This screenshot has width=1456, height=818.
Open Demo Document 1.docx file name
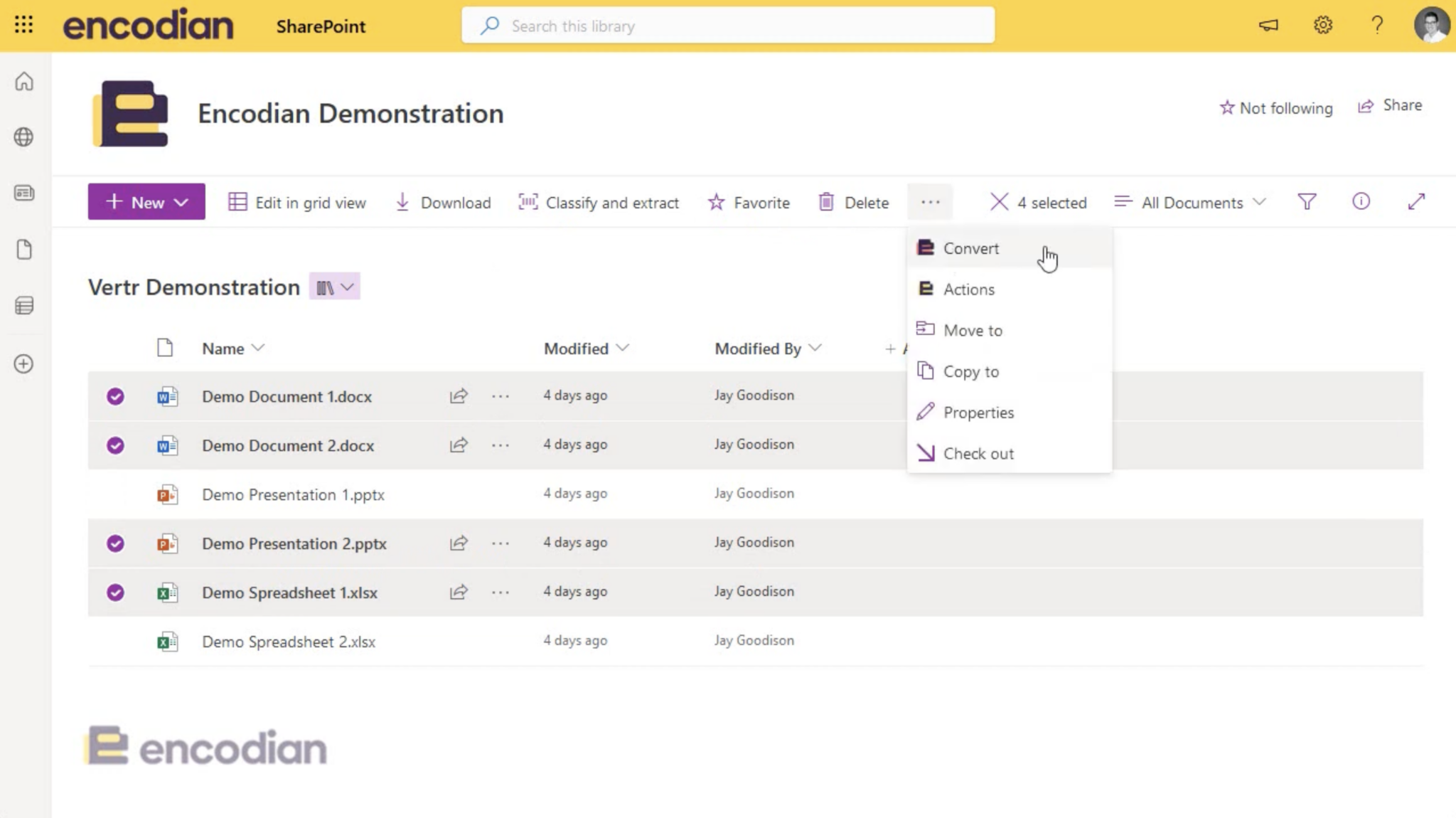click(x=287, y=396)
